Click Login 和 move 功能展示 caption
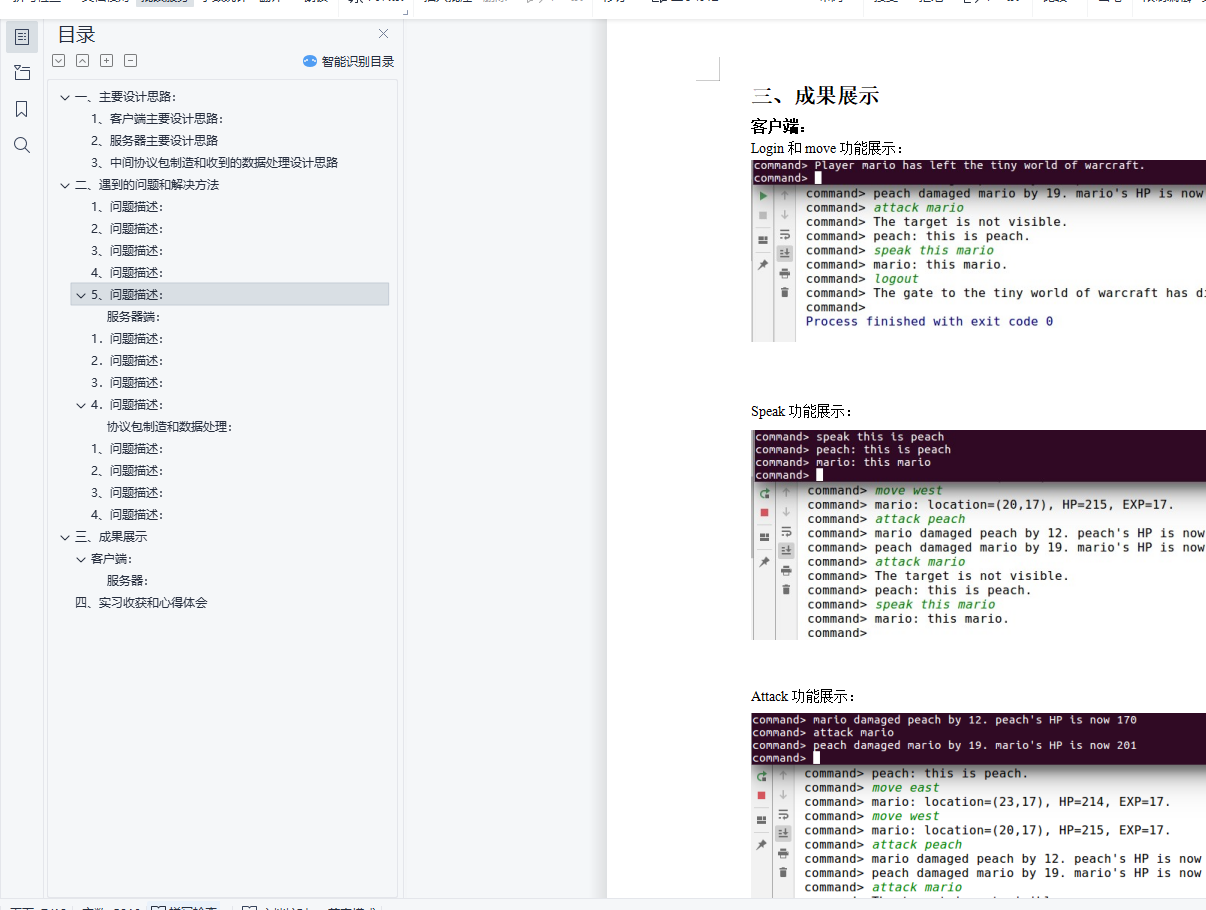Screen dimensions: 1206x910 pos(827,148)
